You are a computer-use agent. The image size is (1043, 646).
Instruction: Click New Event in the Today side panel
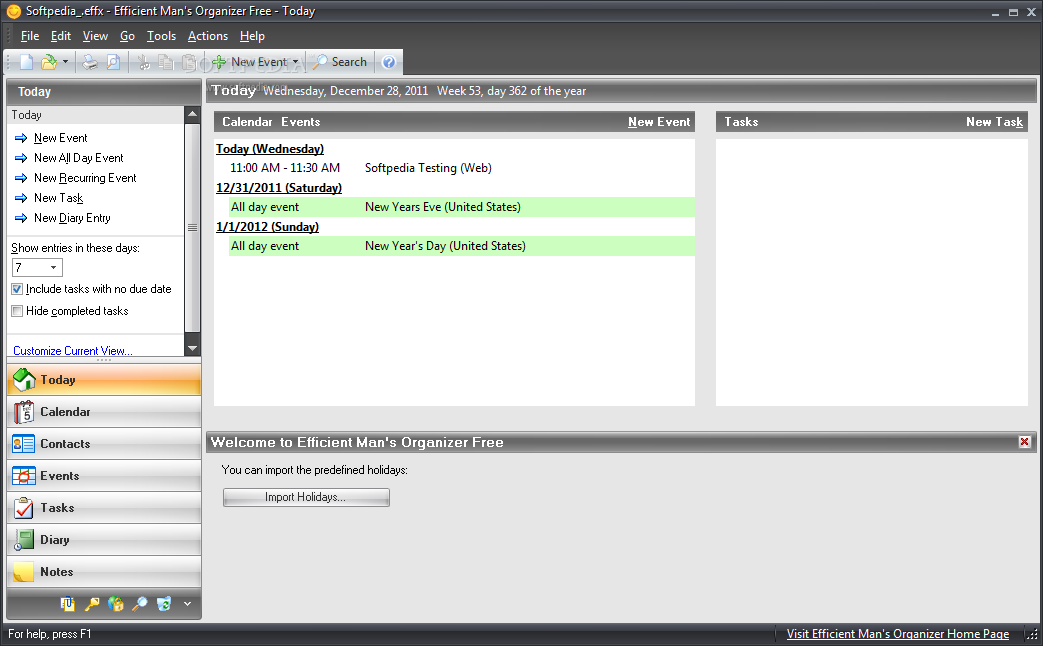tap(61, 138)
